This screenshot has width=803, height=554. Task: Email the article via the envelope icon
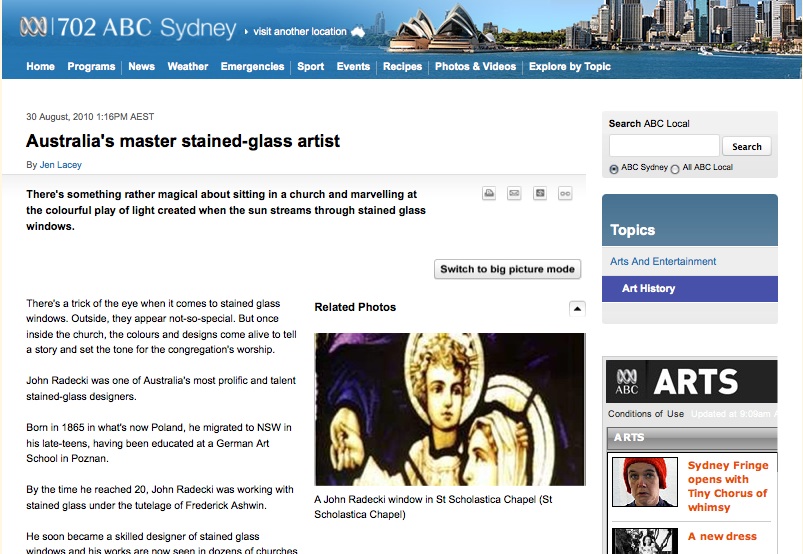(x=514, y=194)
